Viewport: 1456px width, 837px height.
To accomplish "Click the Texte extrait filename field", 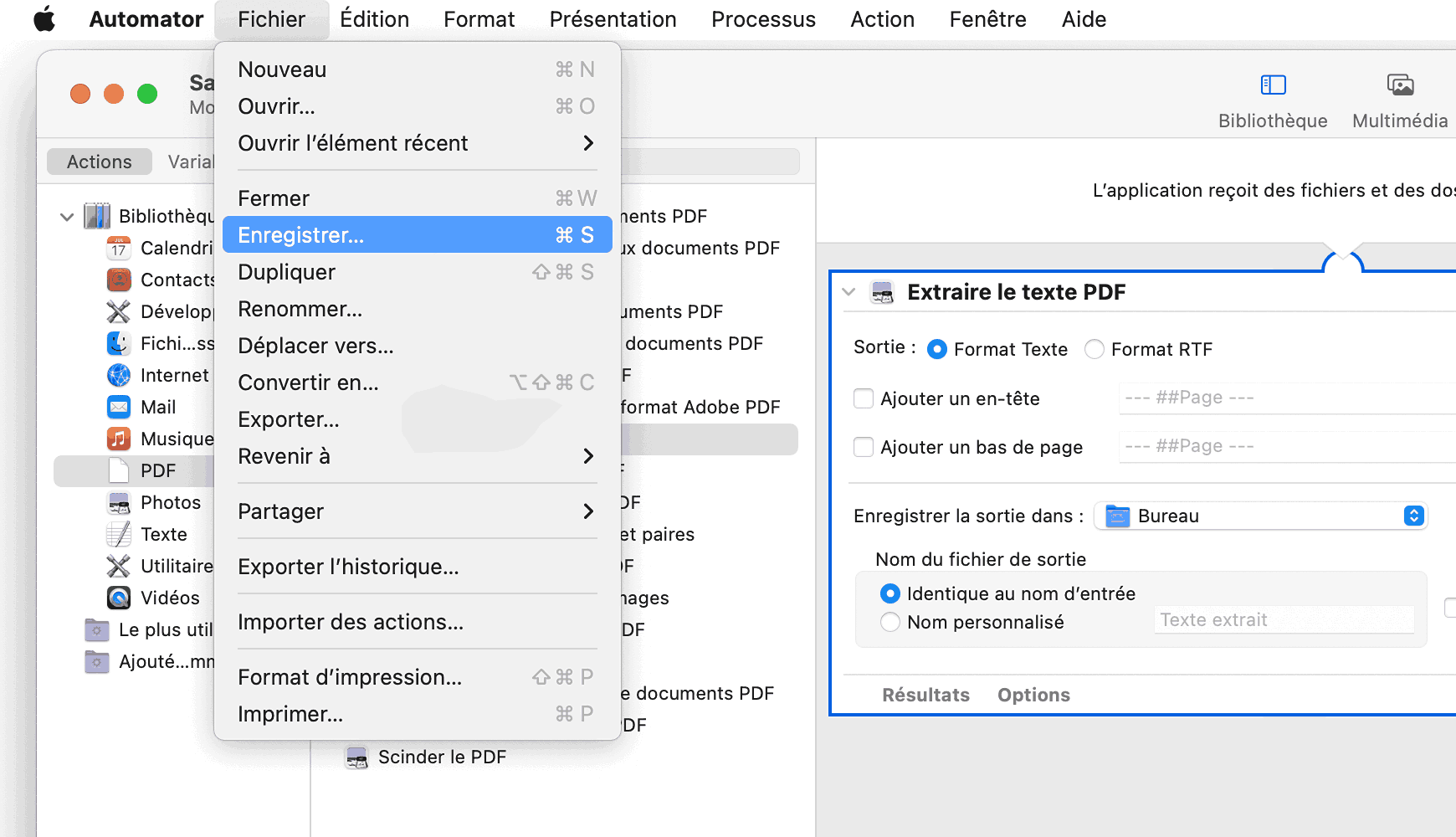I will click(1284, 620).
